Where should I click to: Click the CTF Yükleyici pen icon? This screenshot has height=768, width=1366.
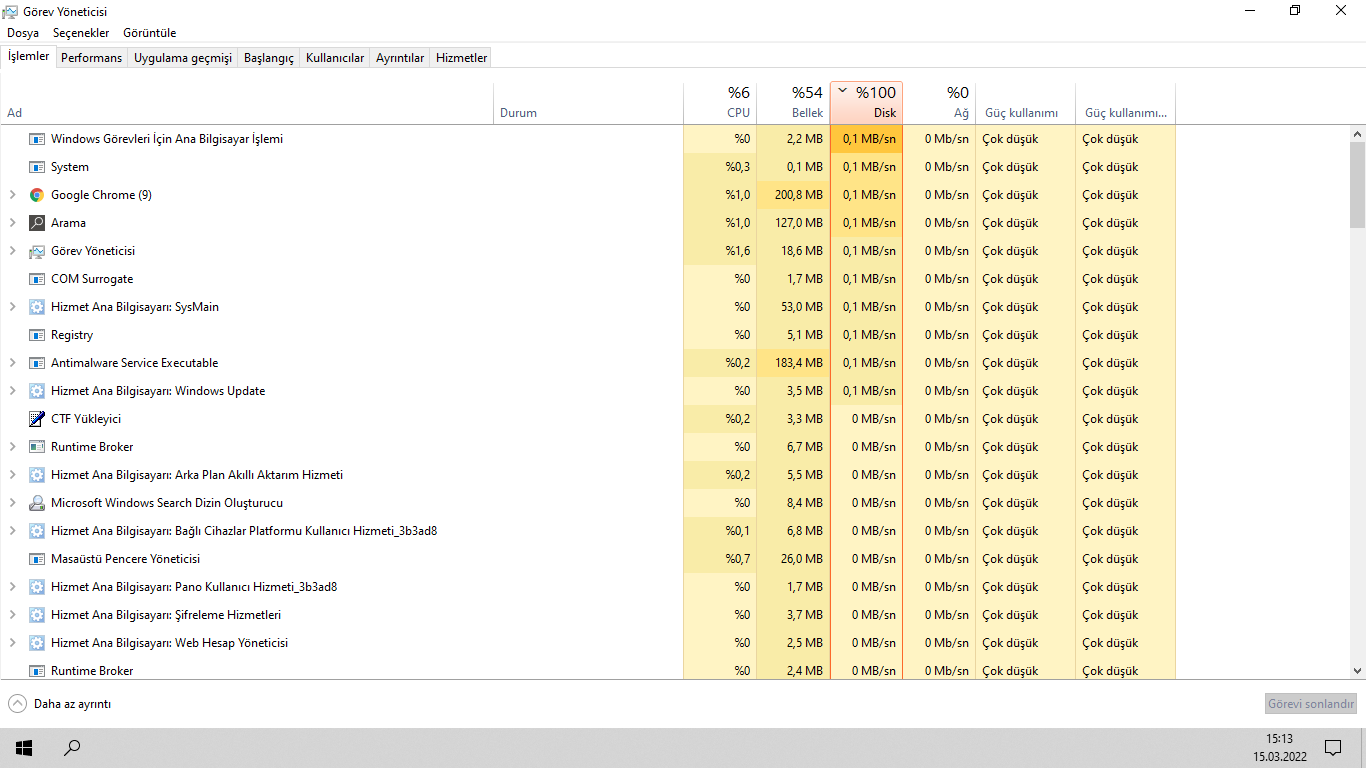click(37, 419)
